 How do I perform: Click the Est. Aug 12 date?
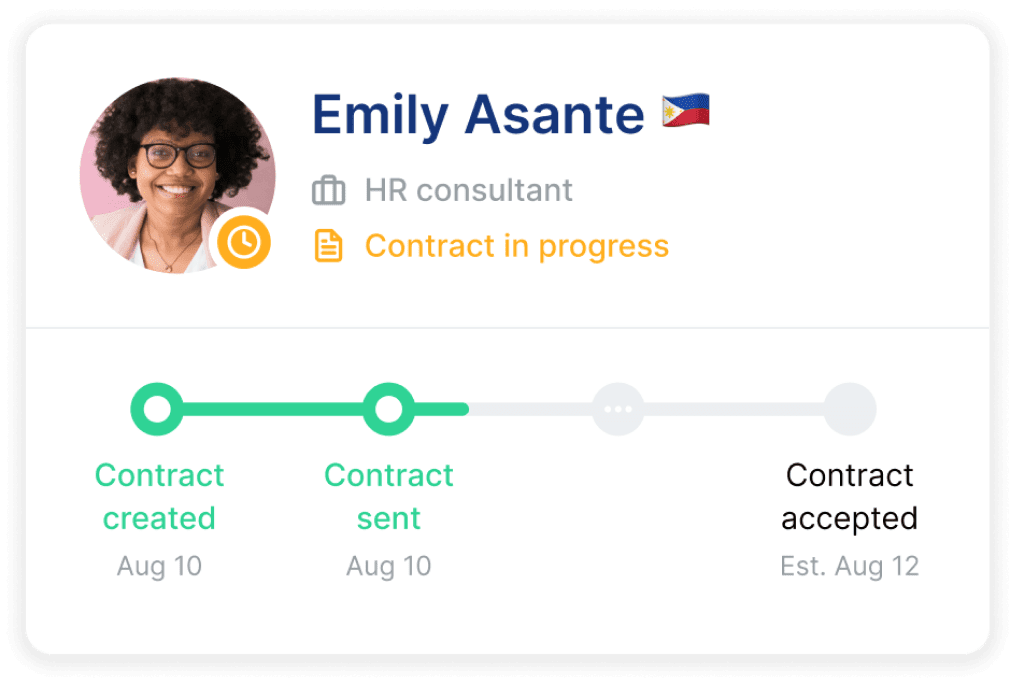pyautogui.click(x=849, y=567)
